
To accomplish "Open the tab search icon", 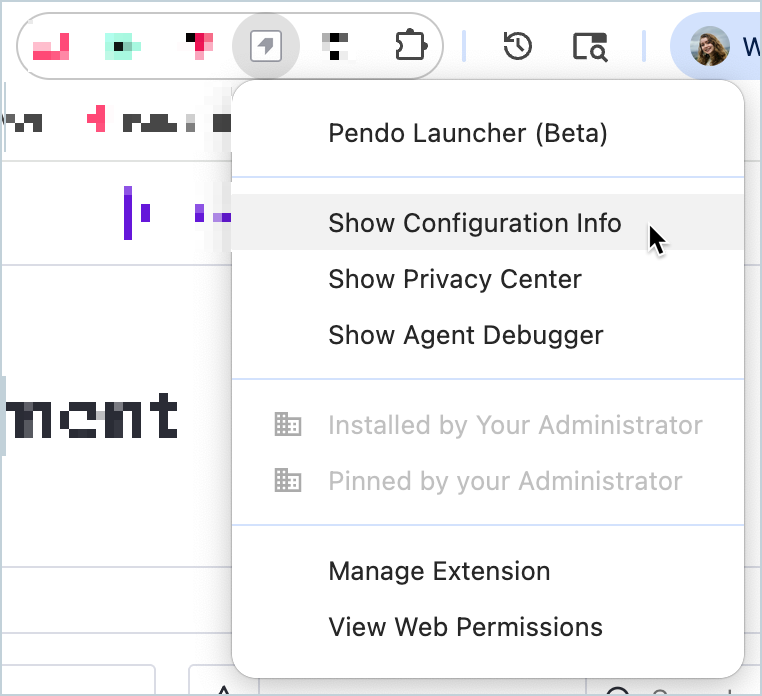I will [590, 47].
